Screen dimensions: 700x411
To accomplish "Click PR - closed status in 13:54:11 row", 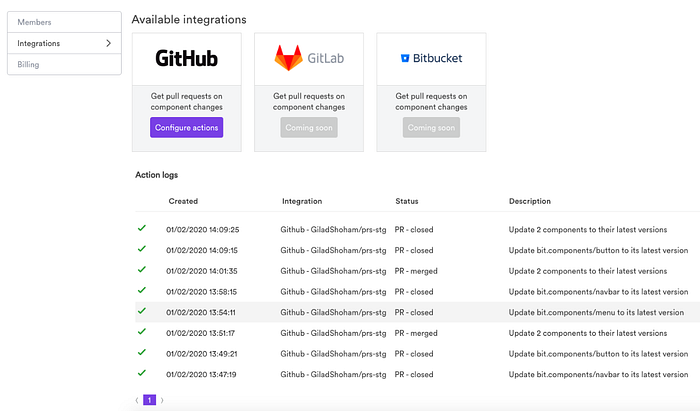I will point(414,312).
